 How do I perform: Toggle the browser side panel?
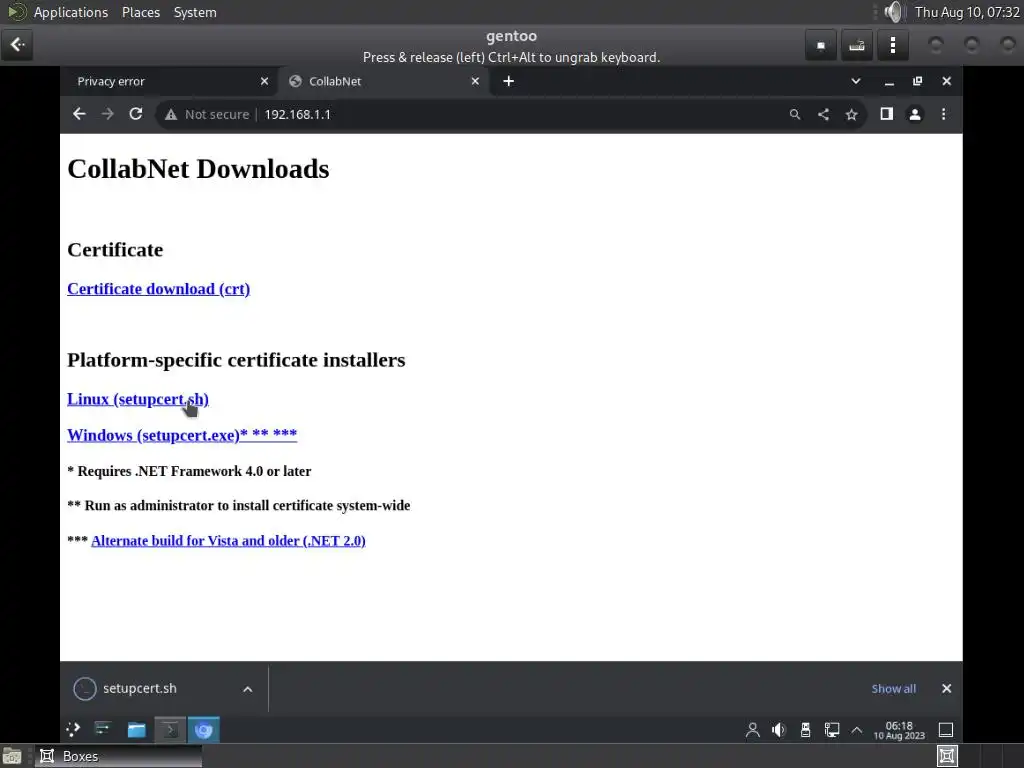pos(886,114)
